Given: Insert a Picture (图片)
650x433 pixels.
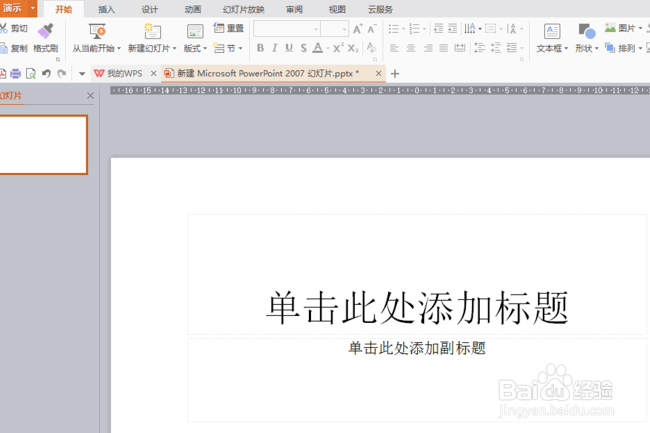Looking at the screenshot, I should point(623,28).
